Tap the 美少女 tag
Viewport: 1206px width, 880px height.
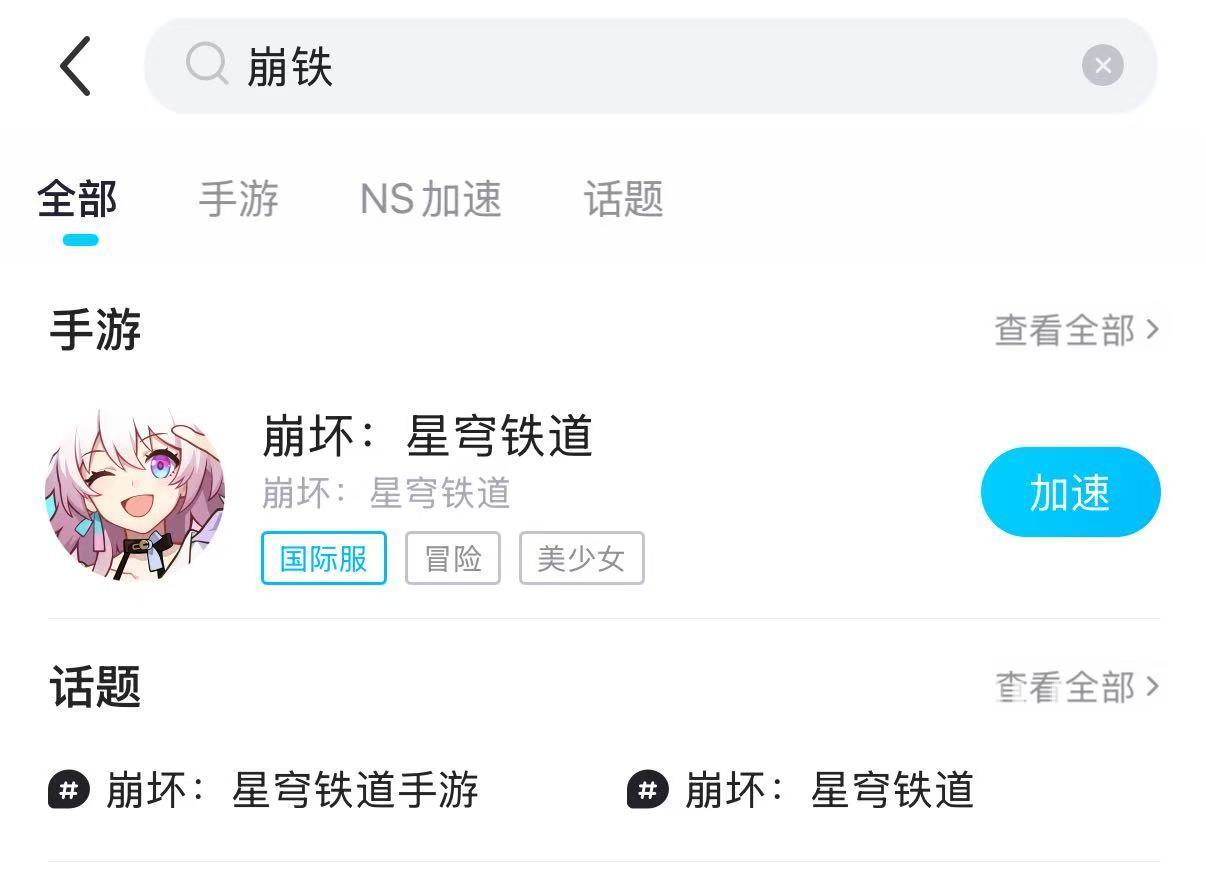pyautogui.click(x=582, y=558)
